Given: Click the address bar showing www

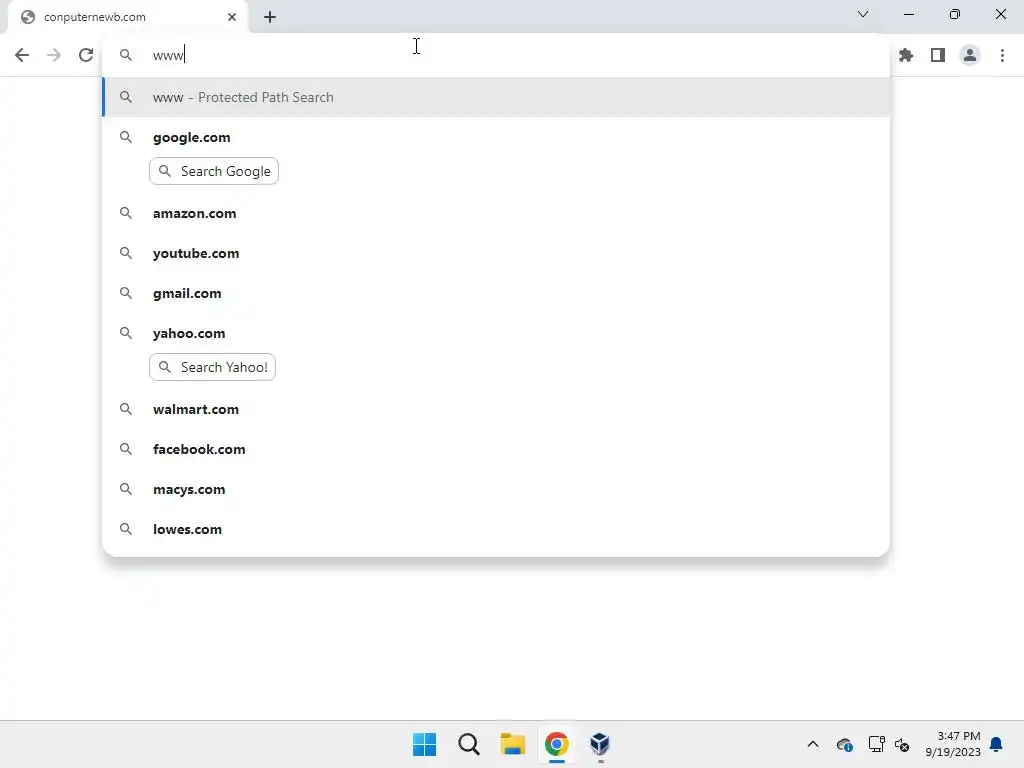Looking at the screenshot, I should tap(496, 55).
